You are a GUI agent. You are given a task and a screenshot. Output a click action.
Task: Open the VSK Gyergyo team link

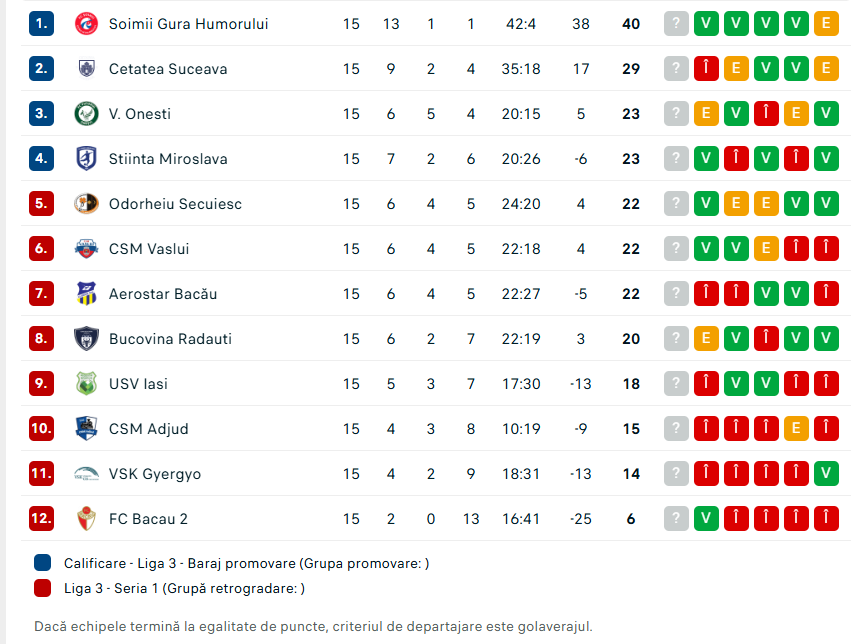click(x=154, y=474)
